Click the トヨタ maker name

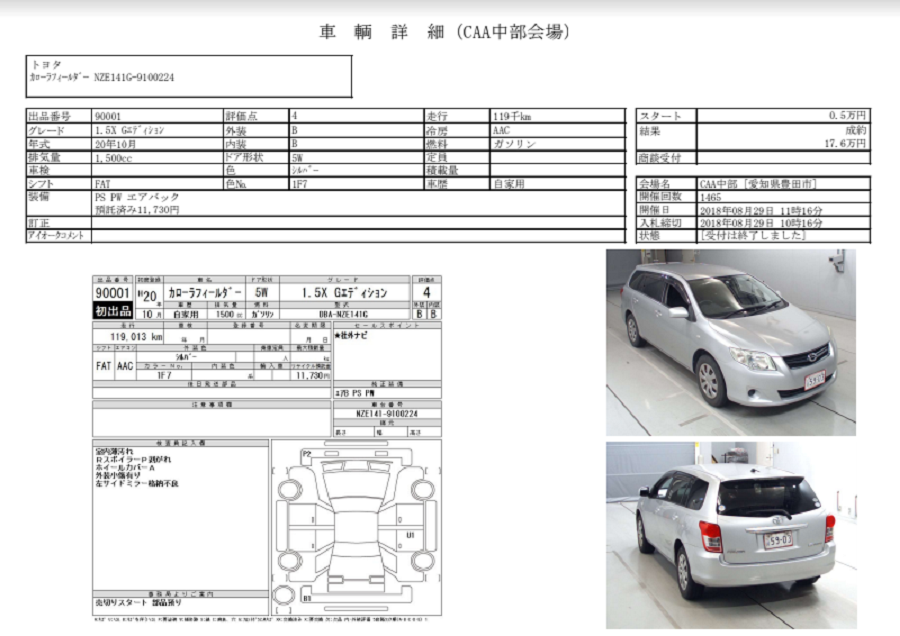point(45,64)
